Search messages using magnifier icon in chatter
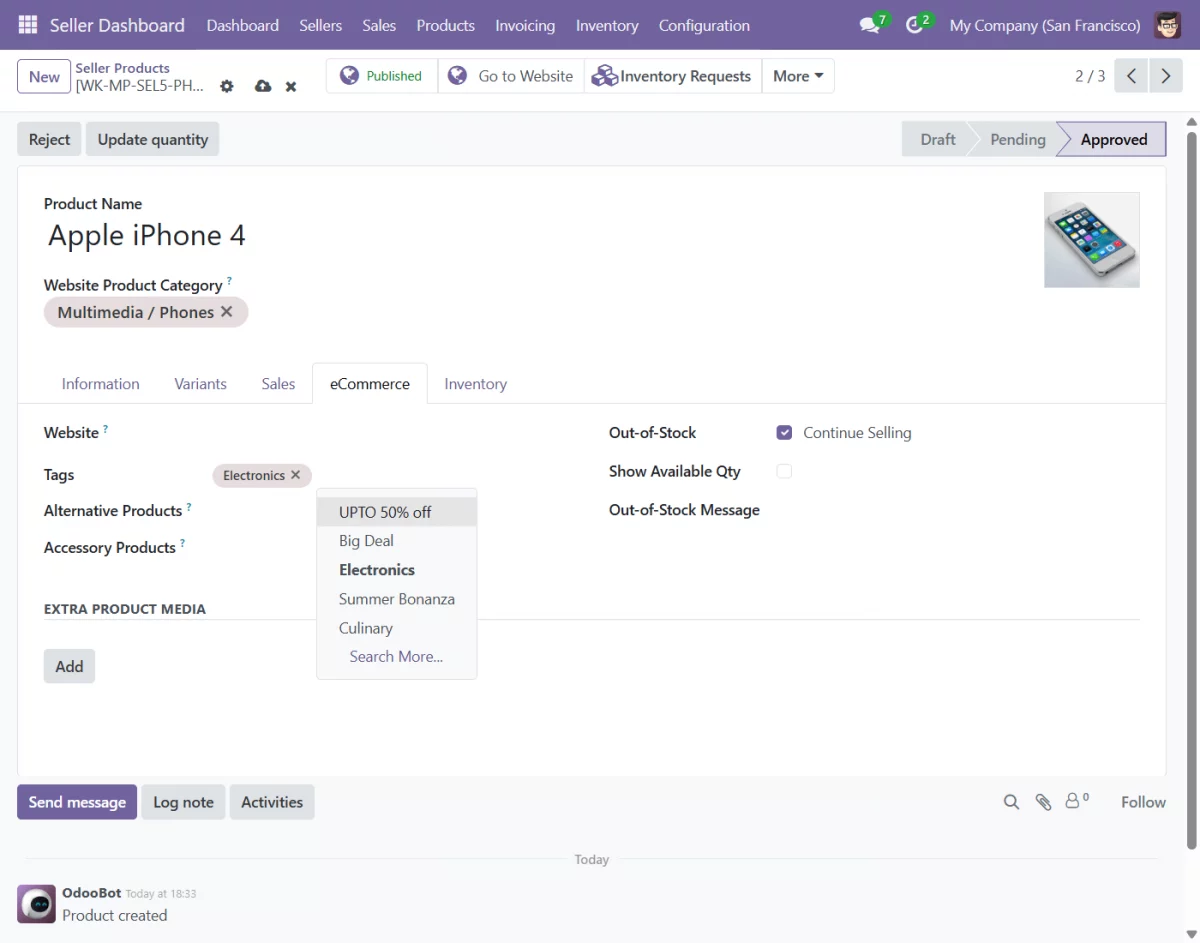This screenshot has width=1200, height=943. (x=1011, y=802)
